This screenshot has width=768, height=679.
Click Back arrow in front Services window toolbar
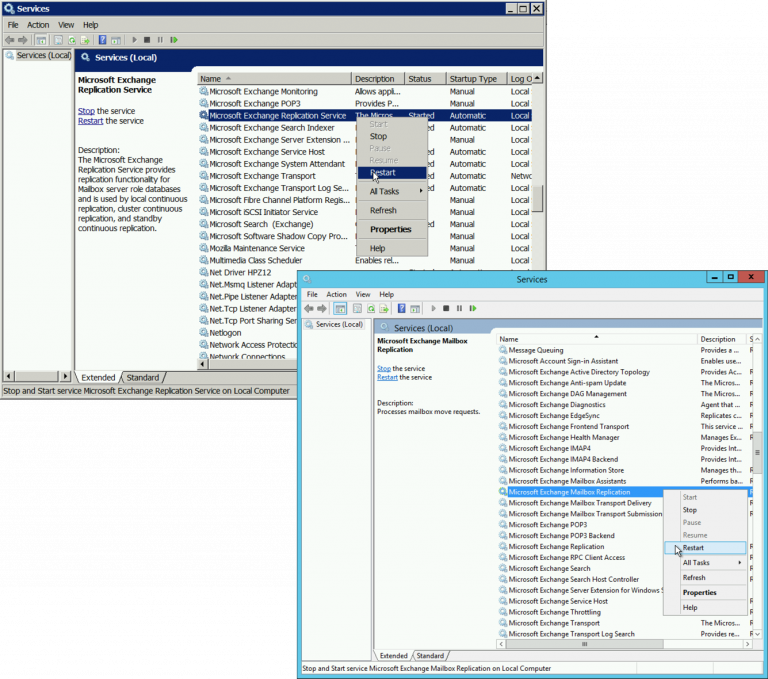309,309
